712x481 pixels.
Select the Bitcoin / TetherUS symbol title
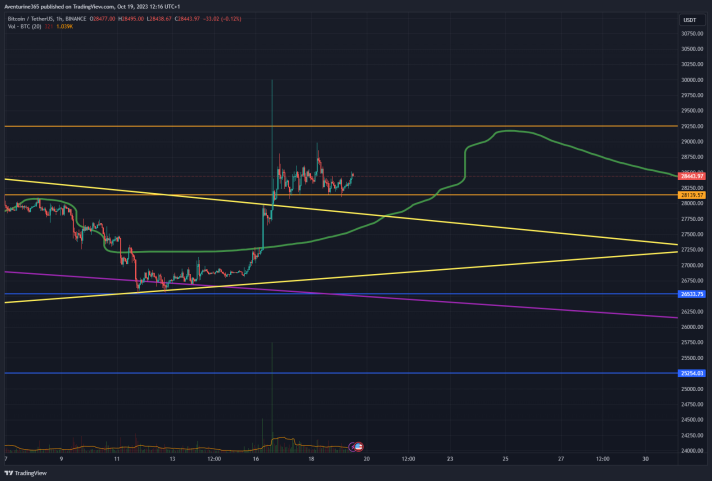pyautogui.click(x=30, y=19)
